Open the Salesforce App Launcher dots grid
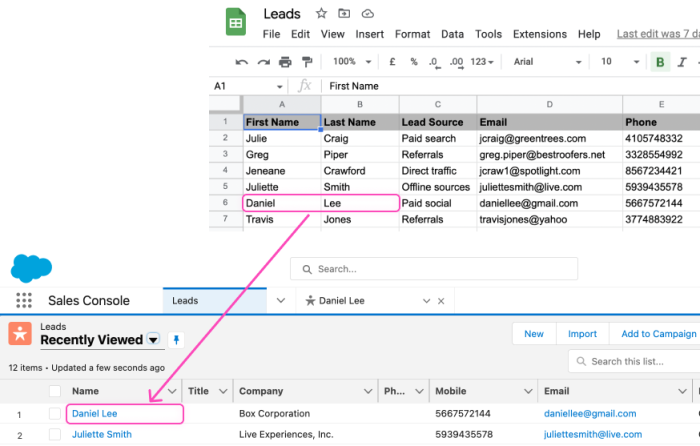 [x=24, y=300]
